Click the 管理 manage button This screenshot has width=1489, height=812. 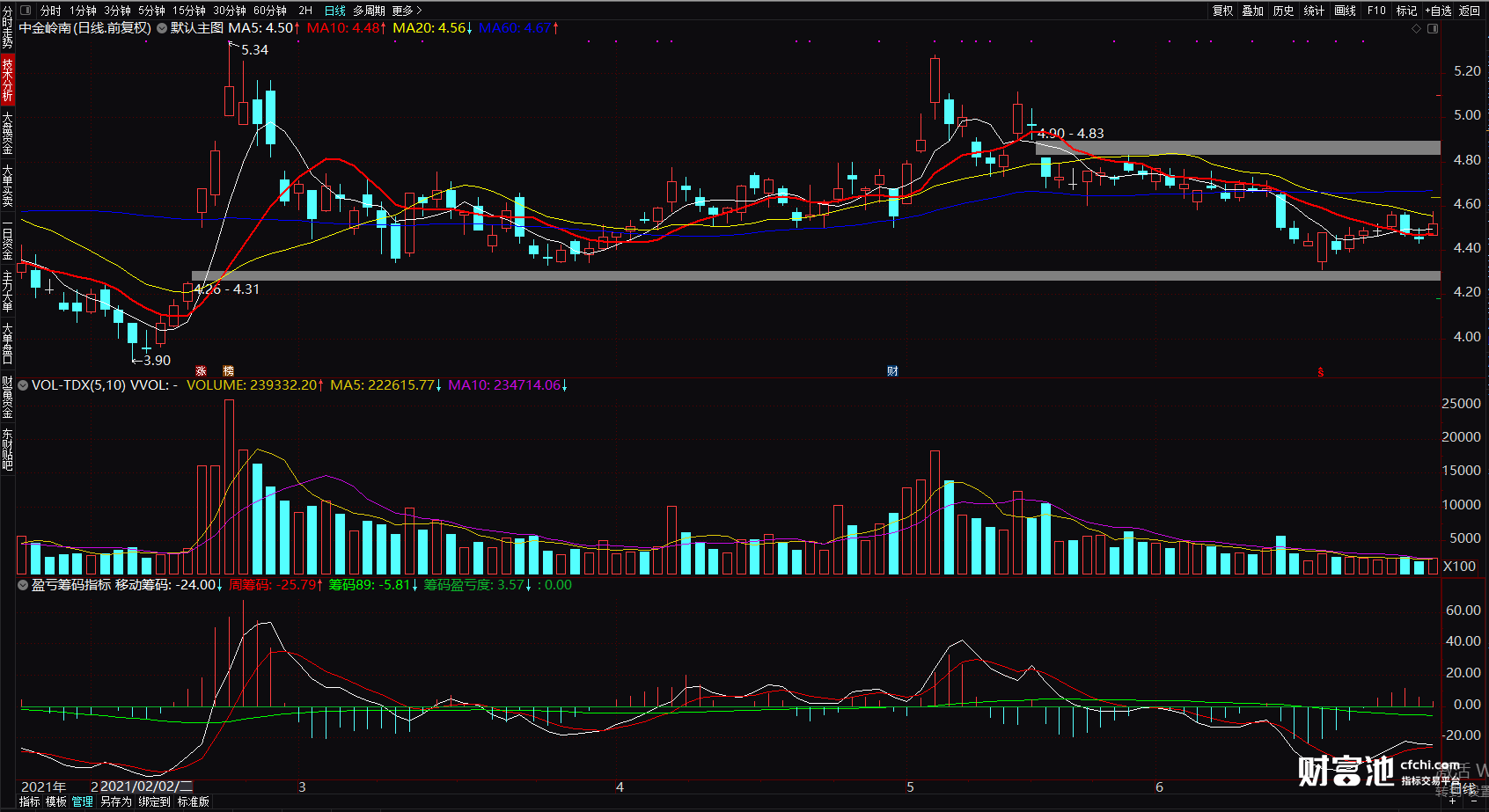[83, 801]
